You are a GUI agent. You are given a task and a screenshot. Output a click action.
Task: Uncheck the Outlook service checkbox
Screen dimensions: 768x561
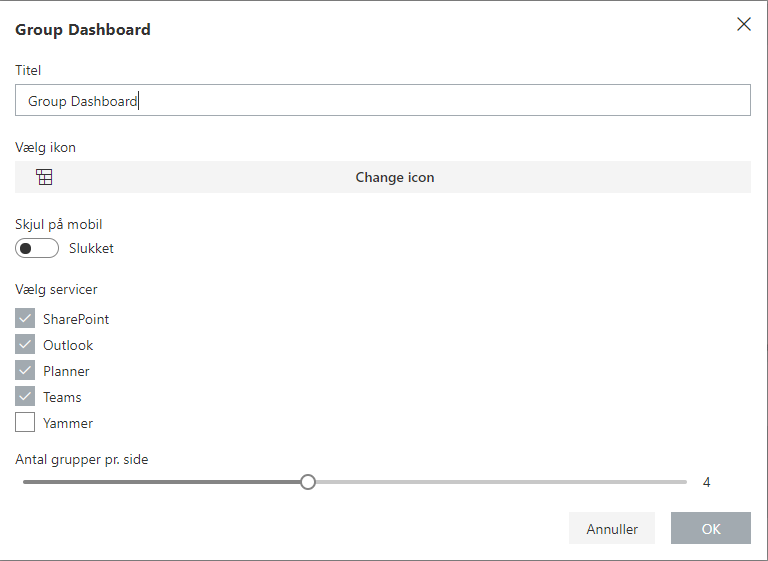coord(25,344)
